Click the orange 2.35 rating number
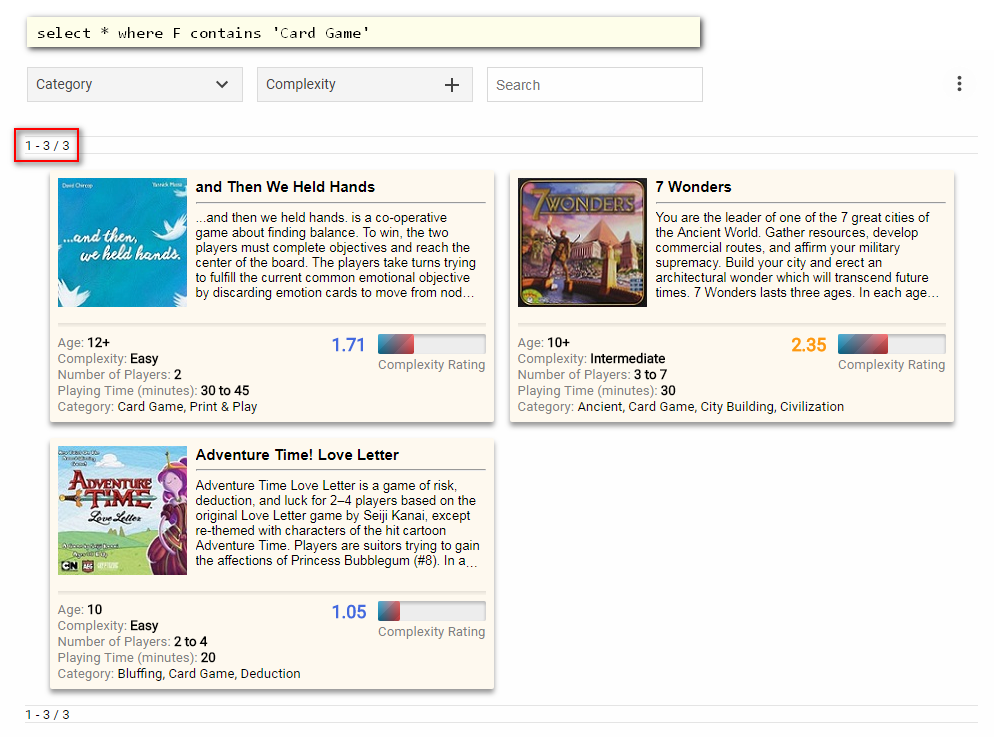The image size is (994, 737). pos(808,345)
